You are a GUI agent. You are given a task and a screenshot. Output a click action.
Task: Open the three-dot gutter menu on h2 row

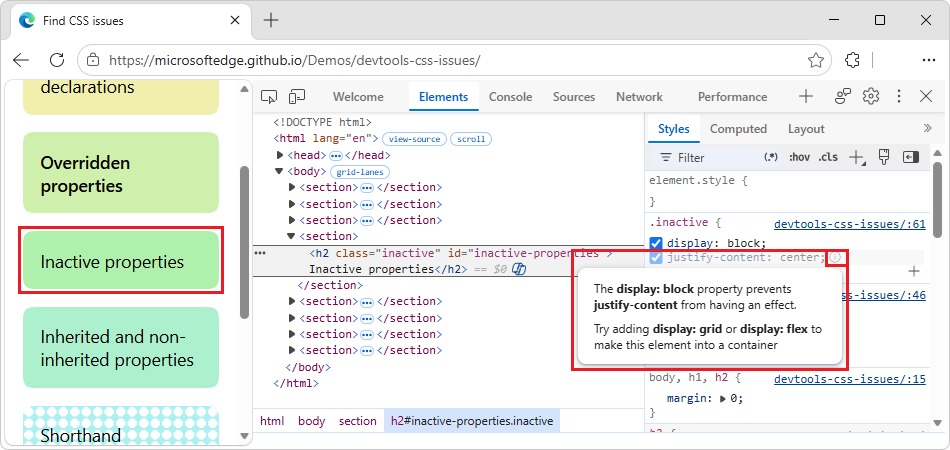pyautogui.click(x=261, y=253)
